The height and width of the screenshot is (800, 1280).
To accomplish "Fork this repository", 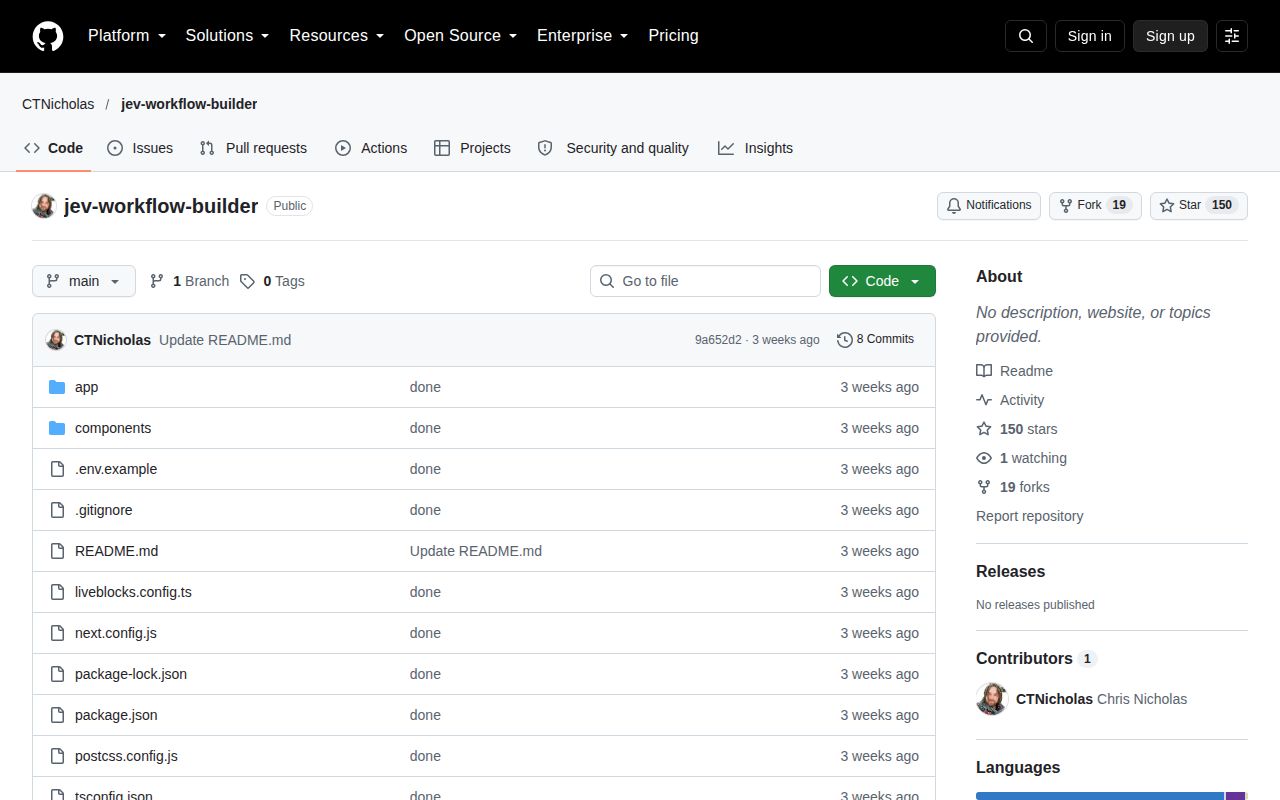I will coord(1095,205).
